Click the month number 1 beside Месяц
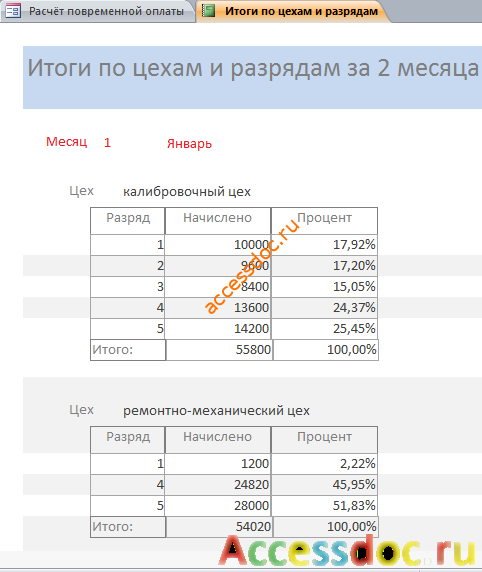Viewport: 482px width, 572px height. (x=107, y=142)
